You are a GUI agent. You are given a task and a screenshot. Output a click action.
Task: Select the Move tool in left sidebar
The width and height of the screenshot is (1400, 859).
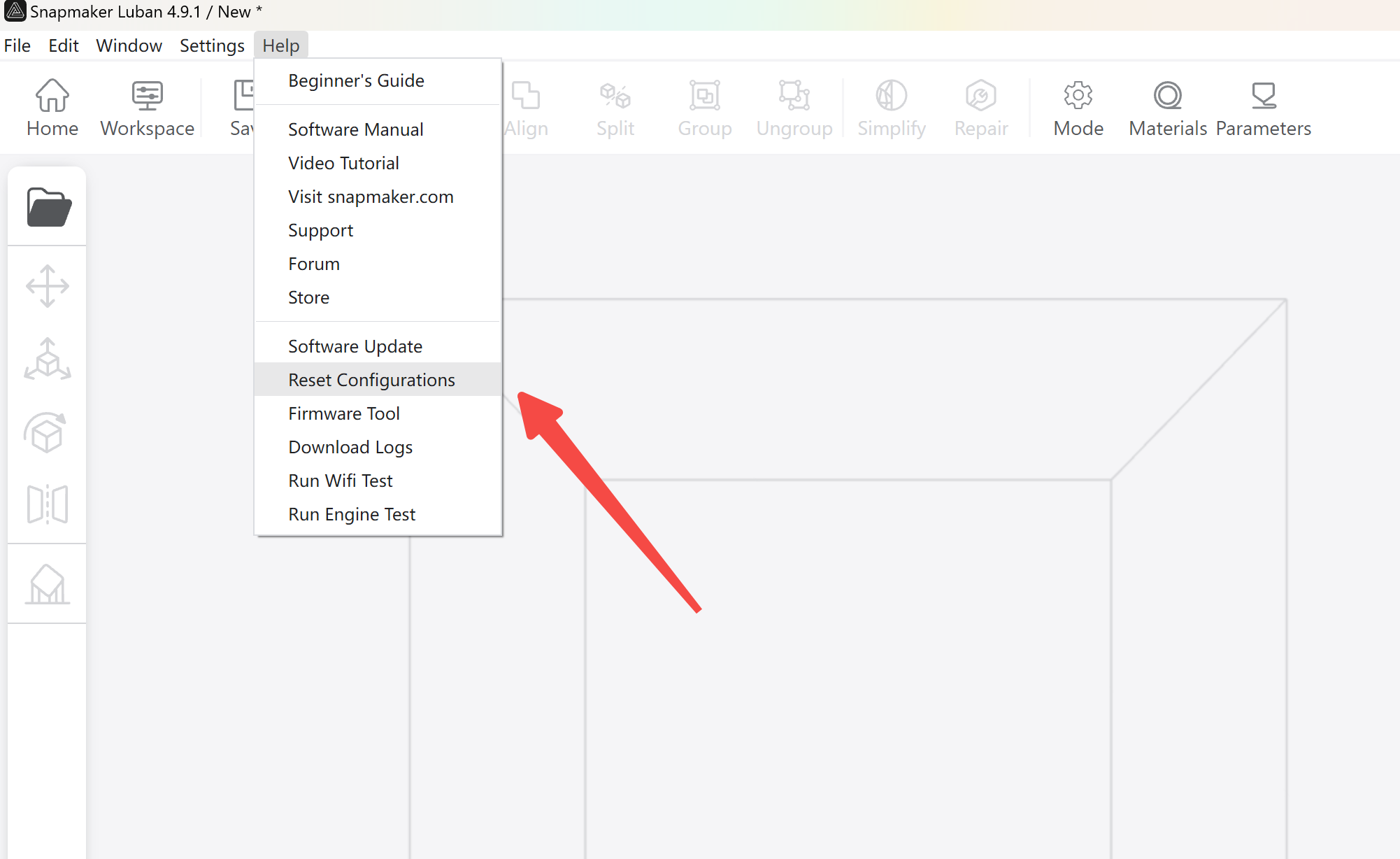click(x=48, y=286)
